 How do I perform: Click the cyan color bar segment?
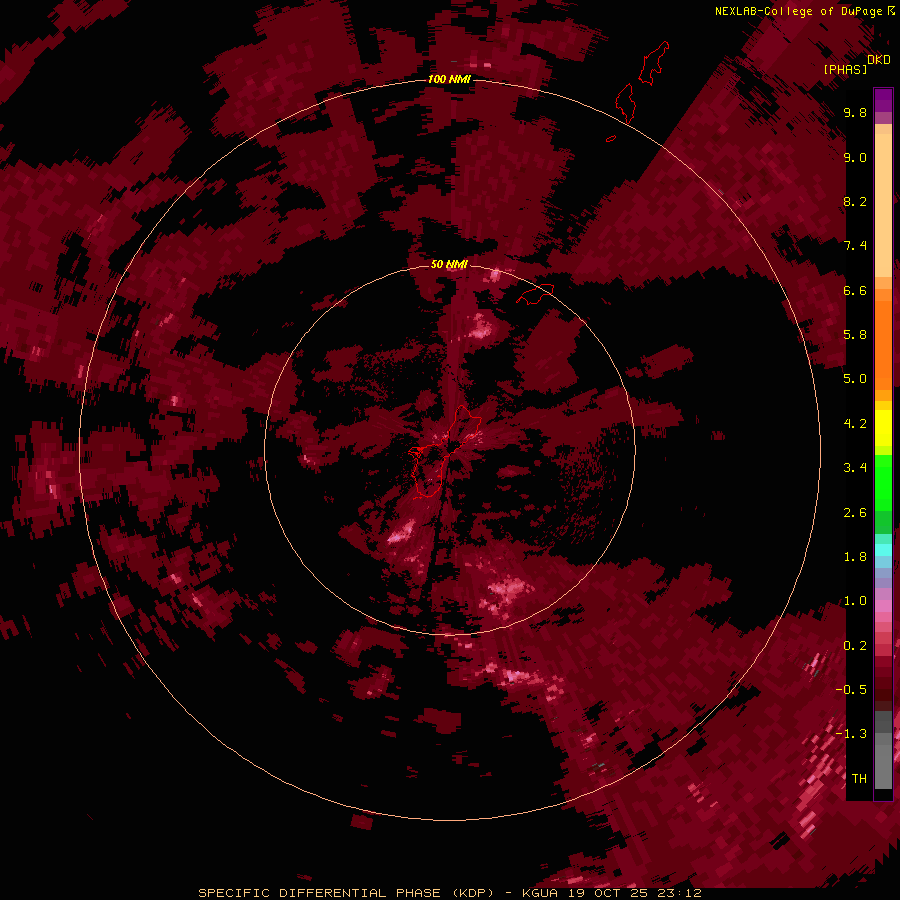883,550
